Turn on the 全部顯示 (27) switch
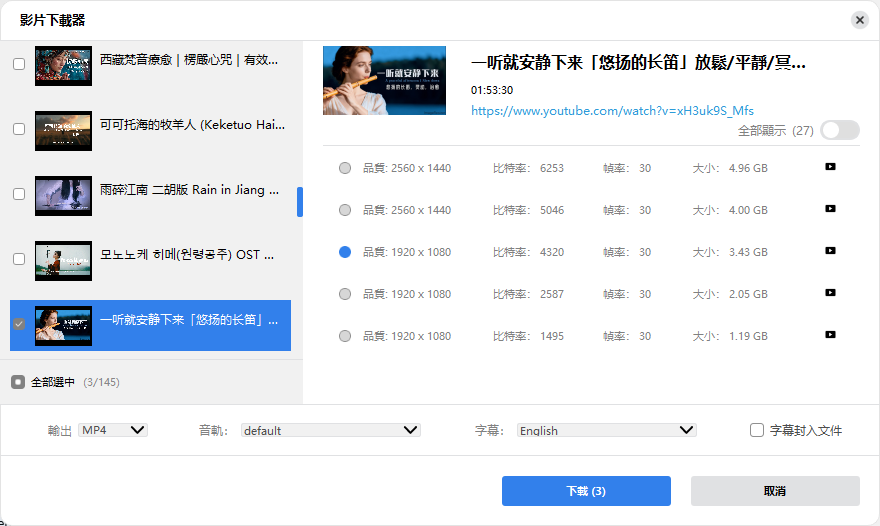Screen dimensions: 880x526 [840, 130]
